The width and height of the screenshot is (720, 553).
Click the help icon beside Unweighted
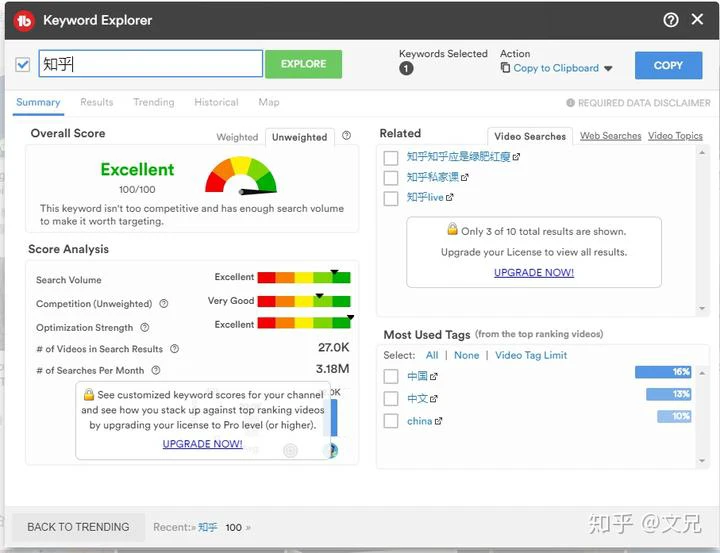(x=347, y=135)
